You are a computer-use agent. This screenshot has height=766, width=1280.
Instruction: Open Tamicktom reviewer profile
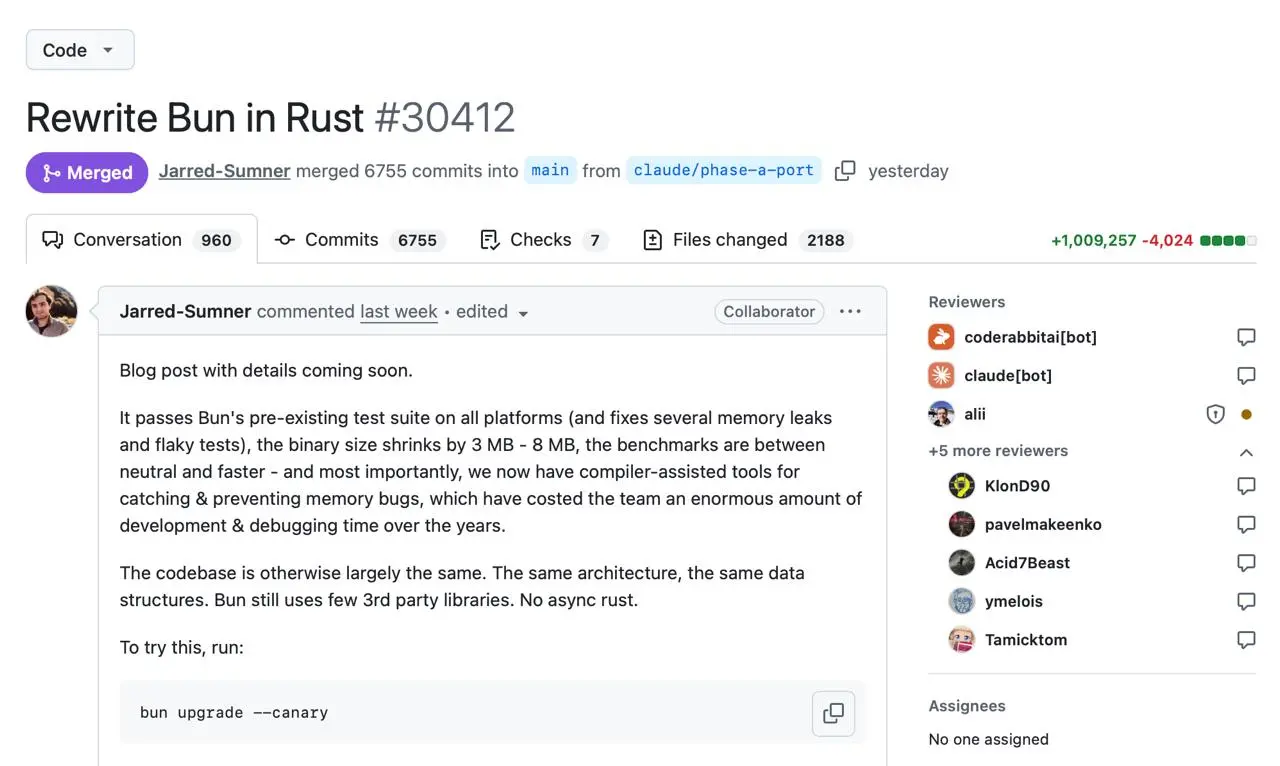tap(1026, 640)
